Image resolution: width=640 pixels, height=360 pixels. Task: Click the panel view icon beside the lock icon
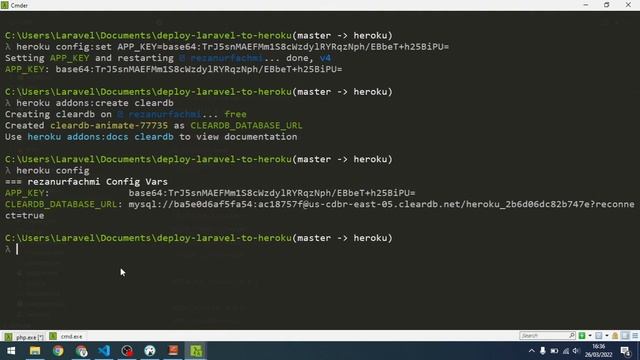pos(625,336)
